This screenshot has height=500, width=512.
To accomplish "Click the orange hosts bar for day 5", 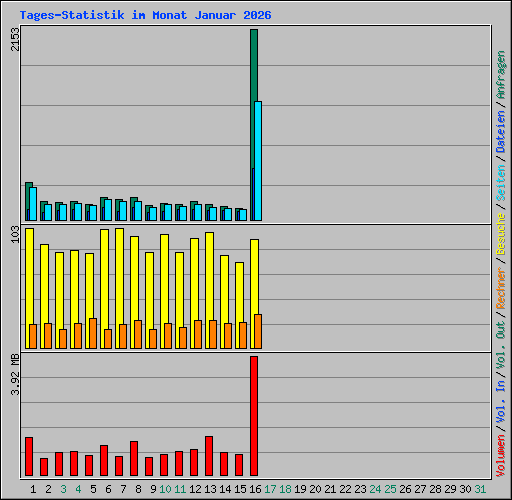I will [93, 333].
